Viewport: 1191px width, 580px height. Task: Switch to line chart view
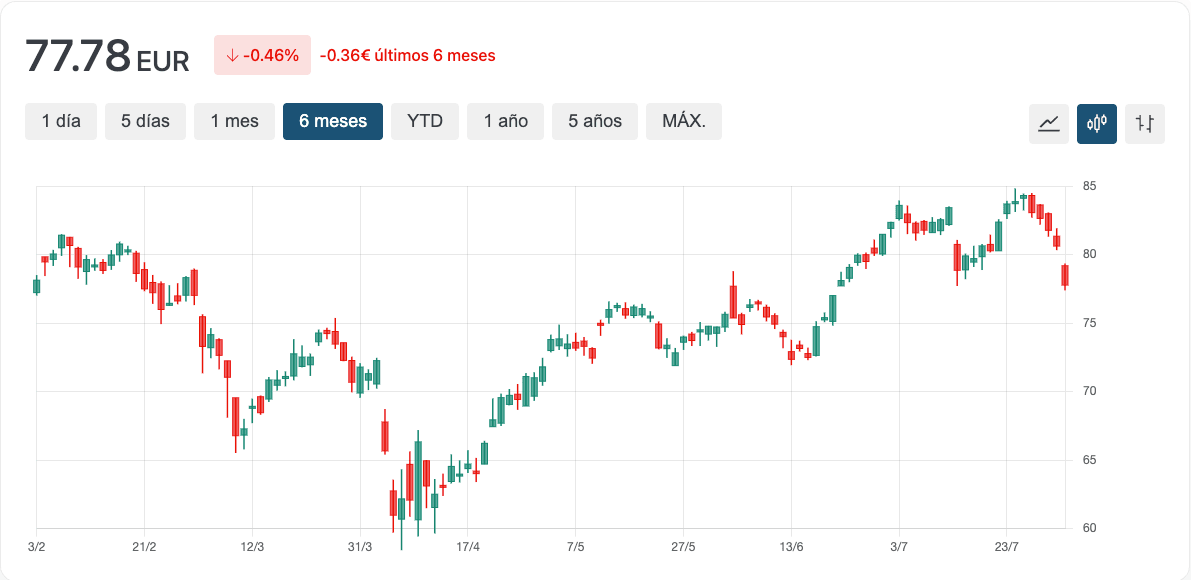coord(1049,124)
